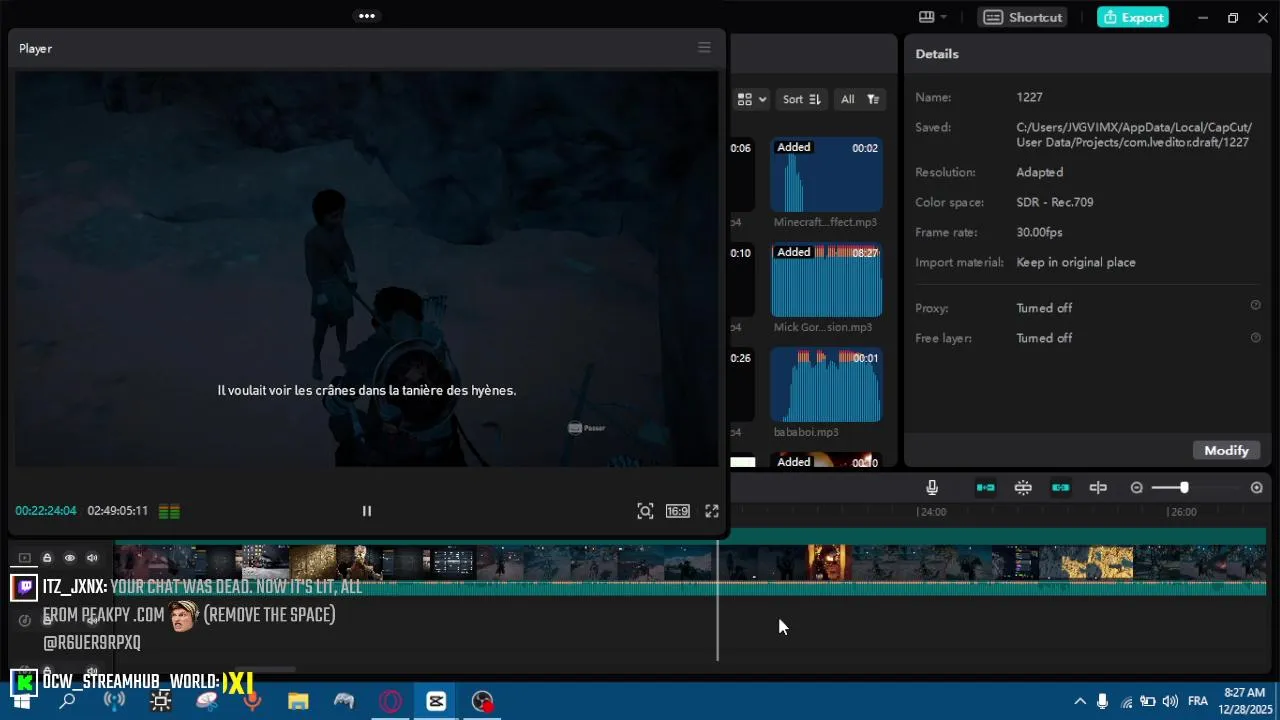Open the Opera browser from the taskbar
Screen dimensions: 1280x720
(390, 701)
